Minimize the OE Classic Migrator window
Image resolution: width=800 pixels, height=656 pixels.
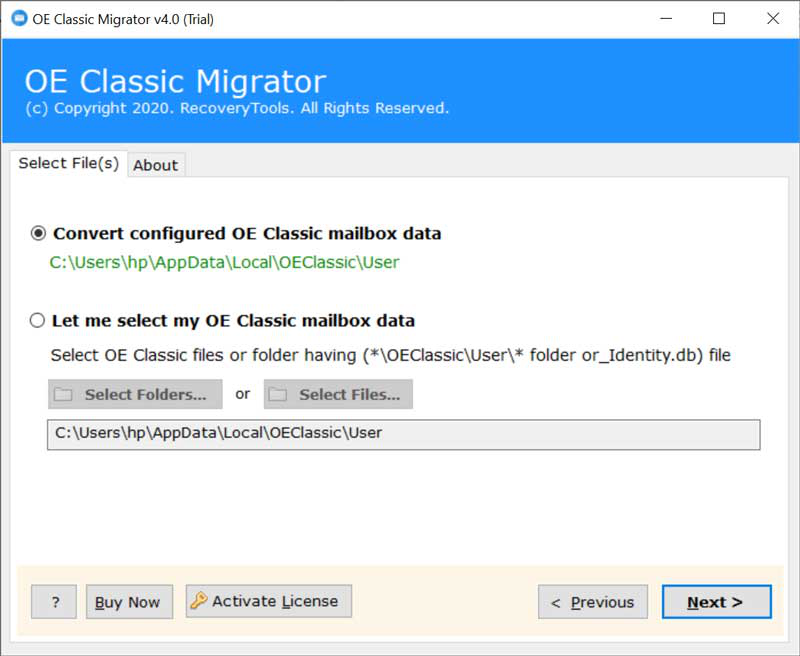666,19
